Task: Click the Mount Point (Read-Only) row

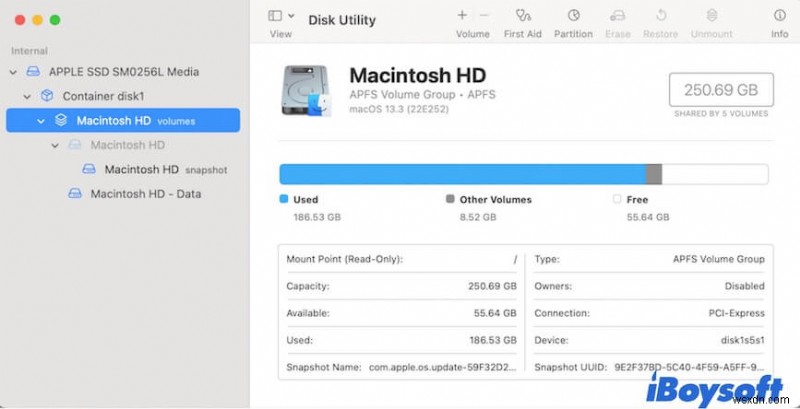Action: (402, 259)
